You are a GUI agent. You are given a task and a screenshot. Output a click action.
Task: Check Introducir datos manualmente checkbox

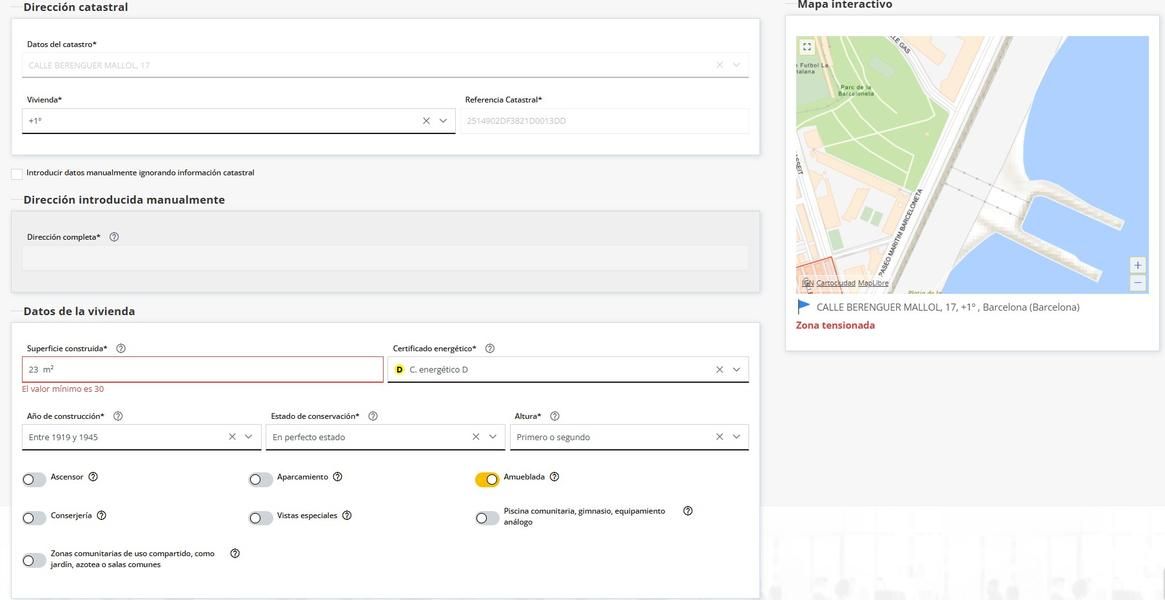[17, 173]
